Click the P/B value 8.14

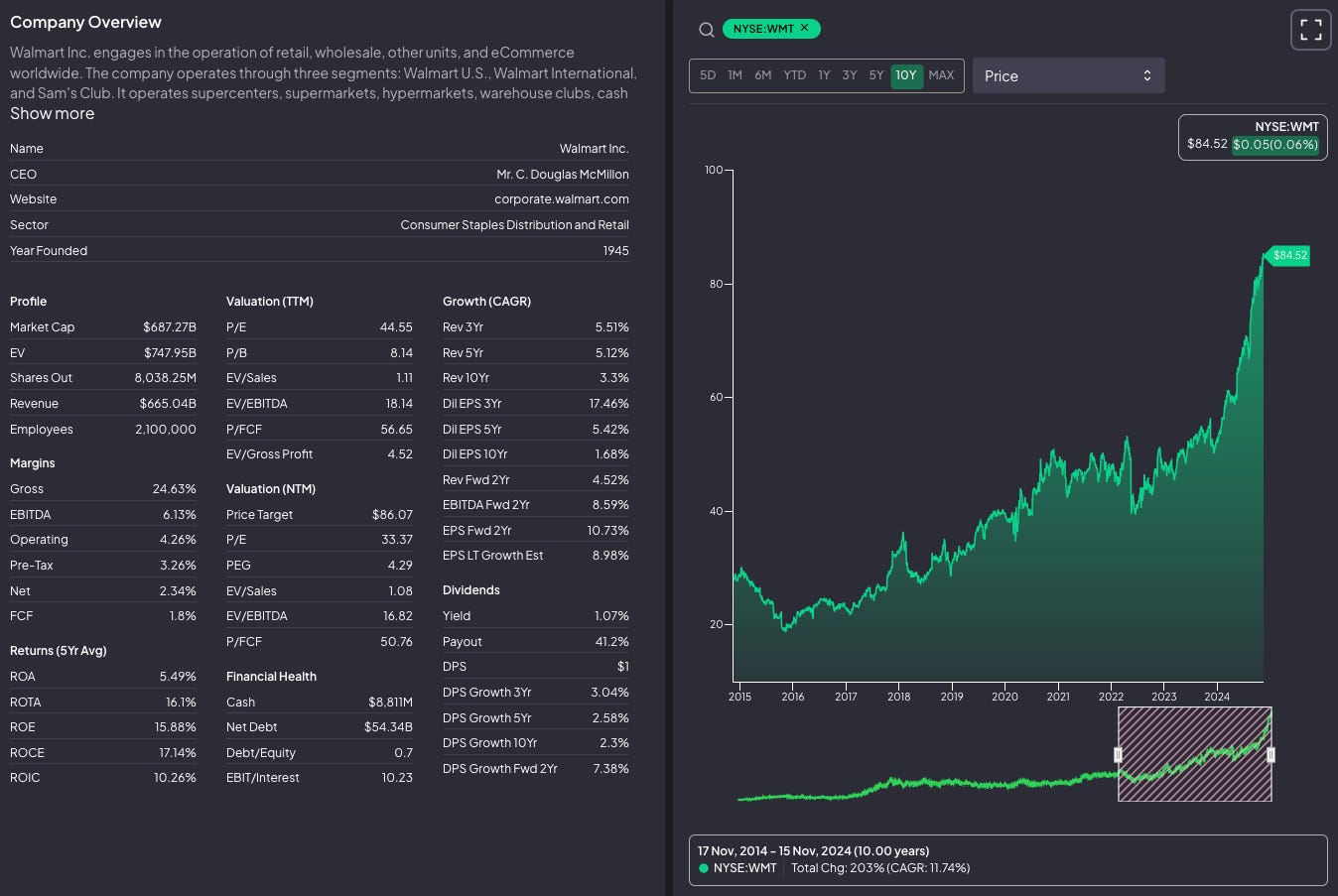tap(401, 353)
